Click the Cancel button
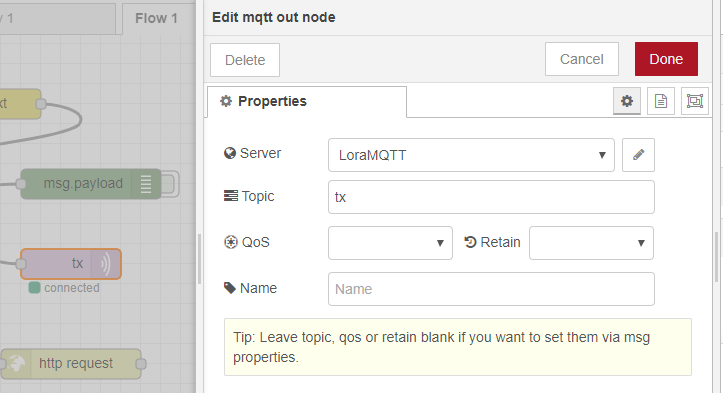 pos(581,59)
